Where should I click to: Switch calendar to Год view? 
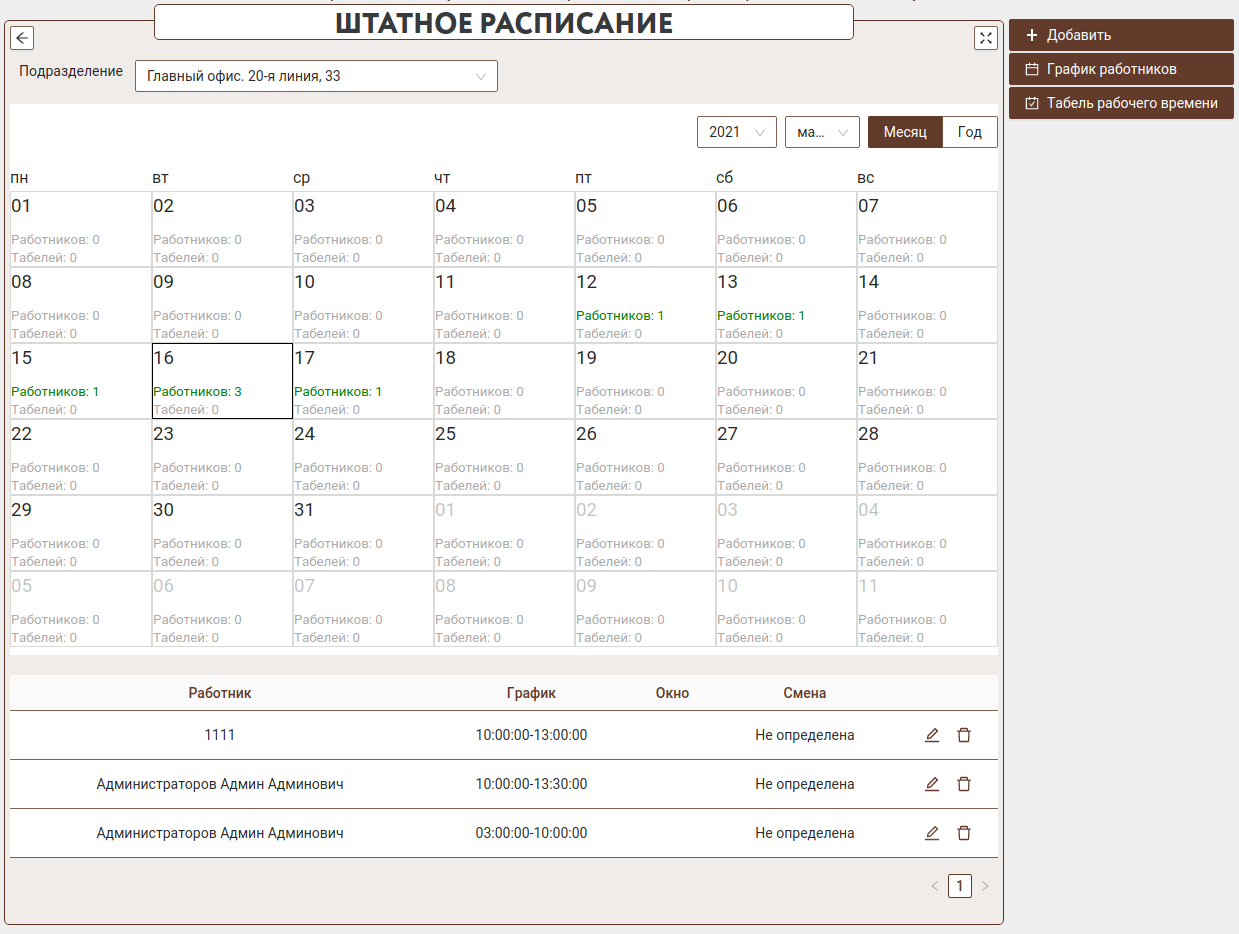click(x=970, y=132)
